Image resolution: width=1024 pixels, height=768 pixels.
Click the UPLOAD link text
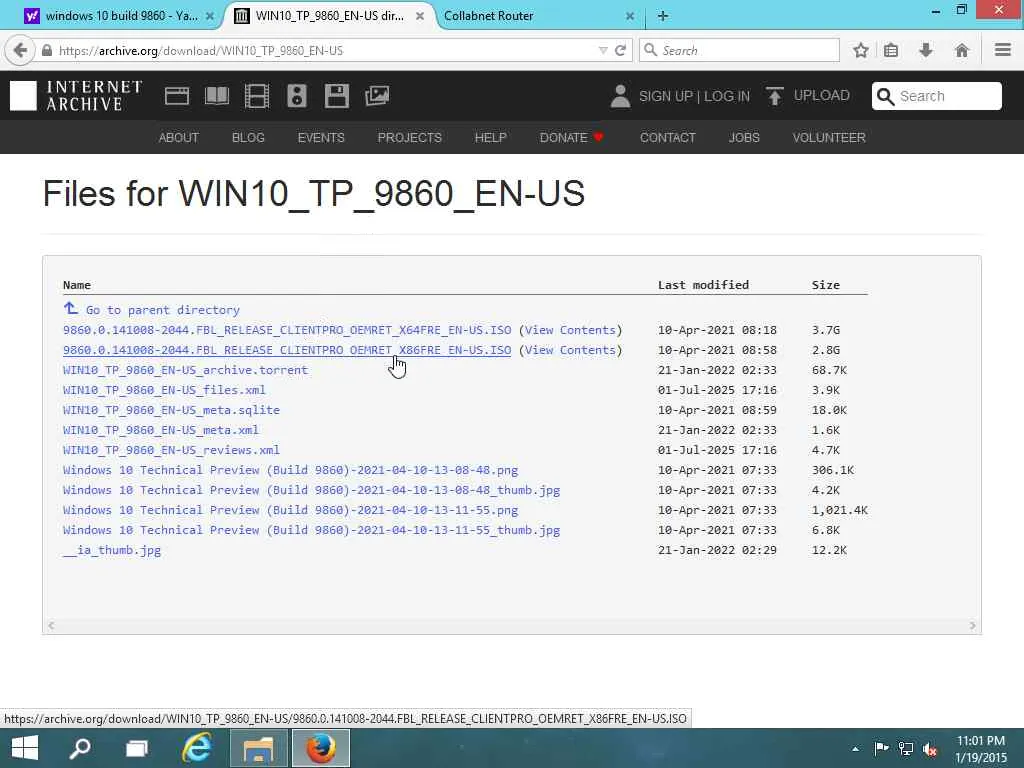pyautogui.click(x=822, y=95)
